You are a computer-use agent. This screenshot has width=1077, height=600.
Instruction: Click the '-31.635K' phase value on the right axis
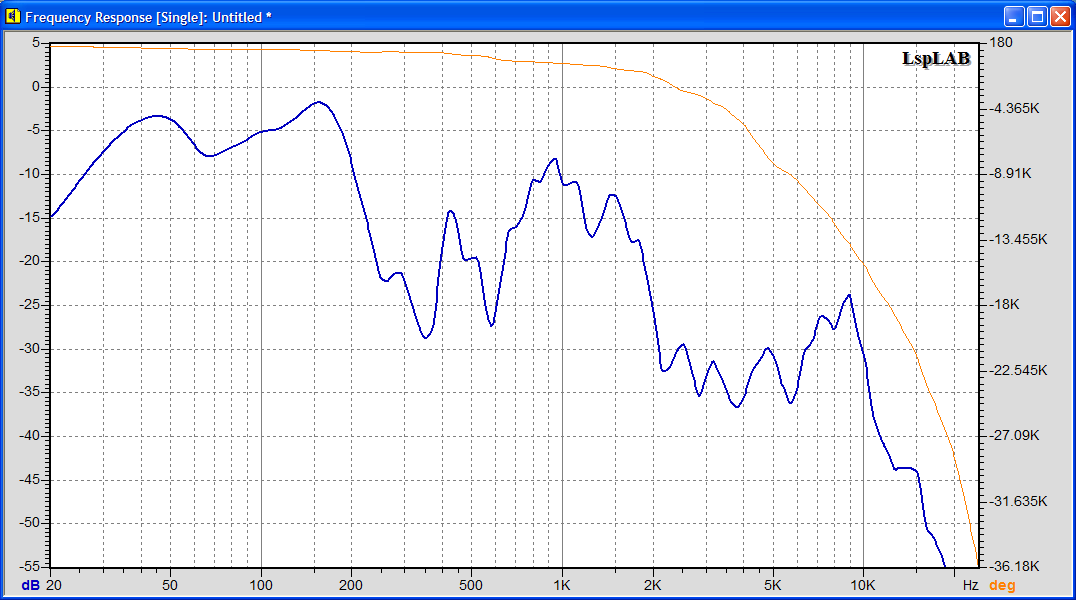[1018, 502]
